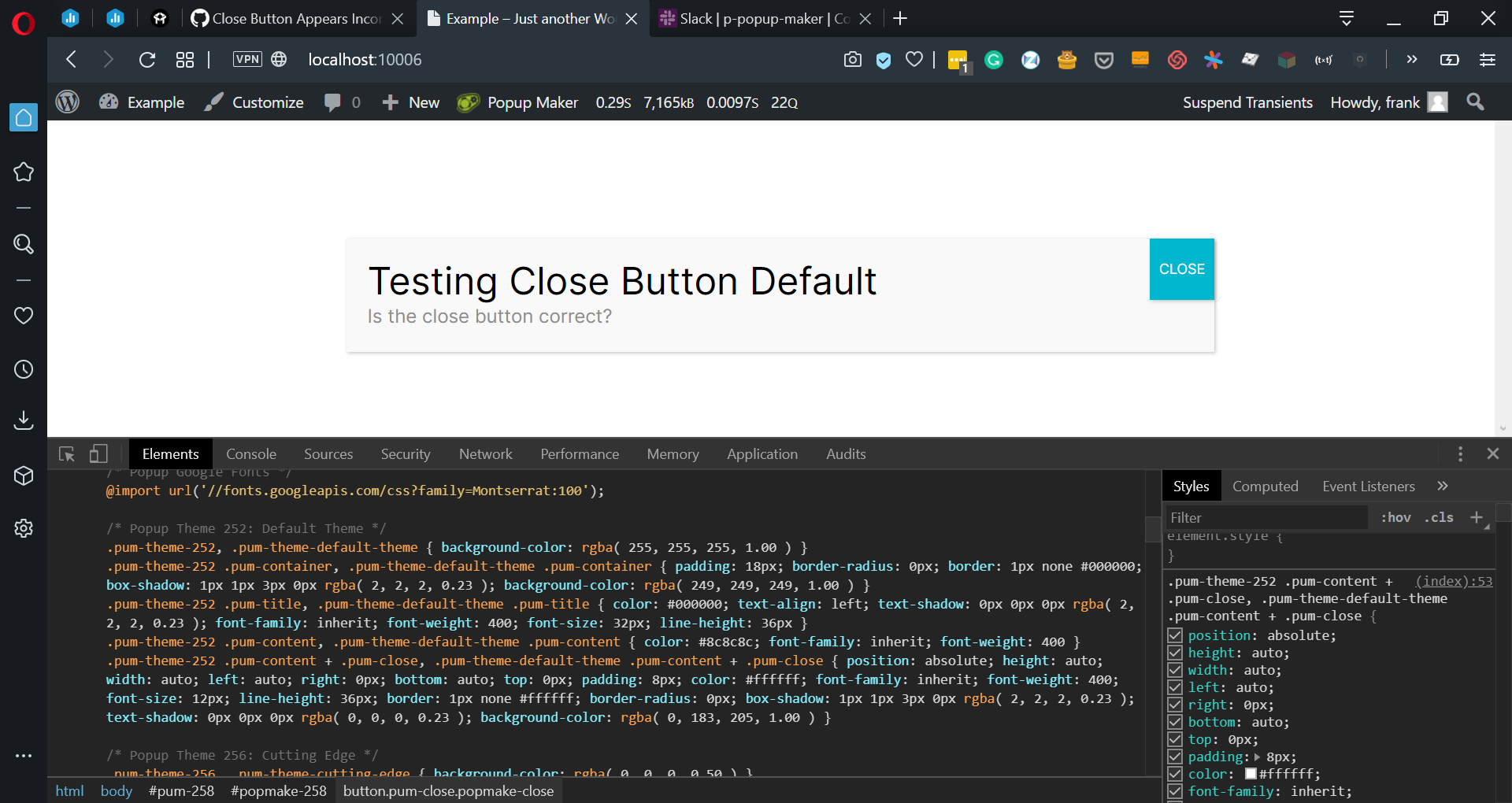Switch to the Console tab

[x=251, y=453]
